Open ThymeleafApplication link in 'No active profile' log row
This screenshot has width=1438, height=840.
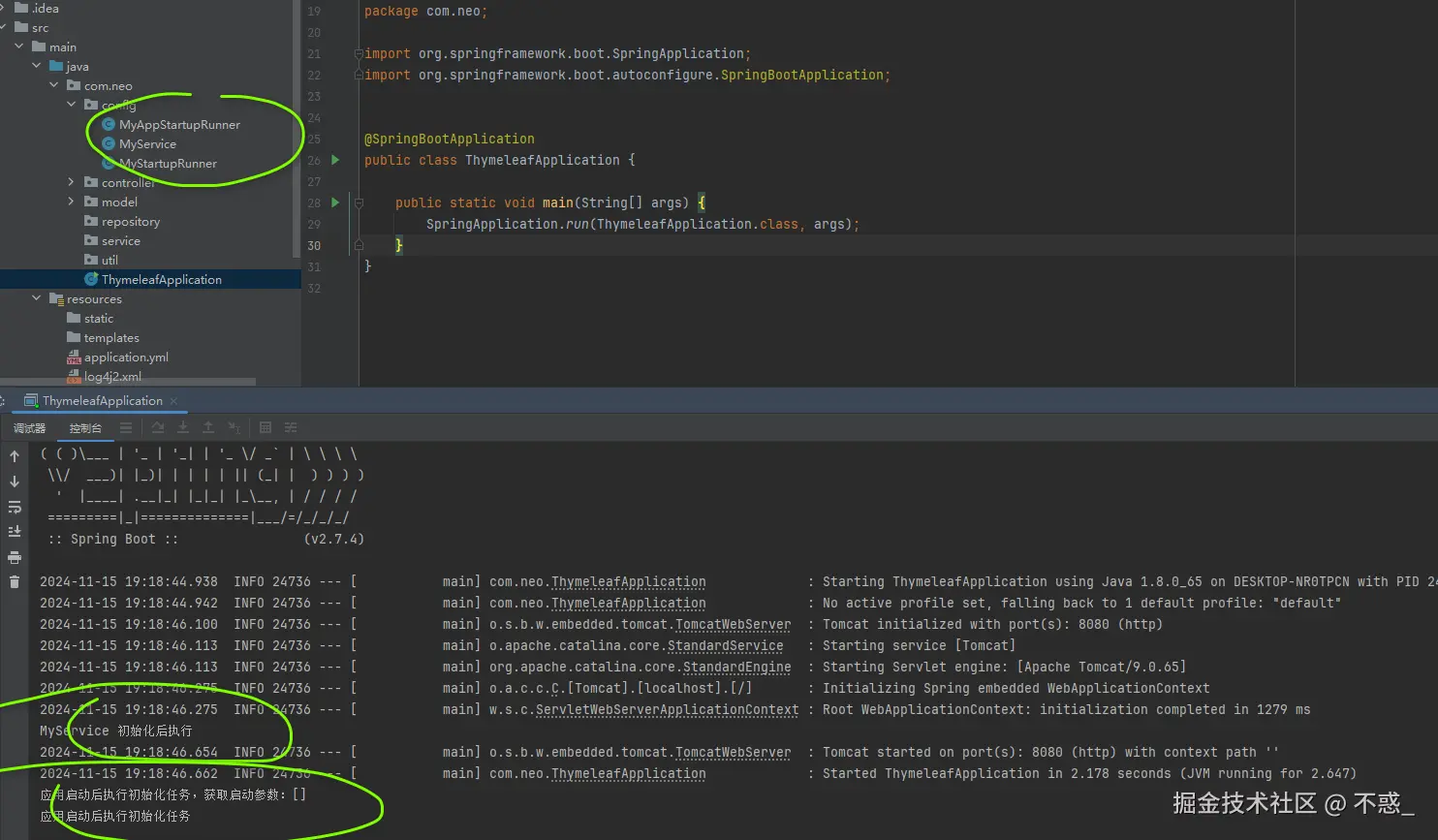628,604
